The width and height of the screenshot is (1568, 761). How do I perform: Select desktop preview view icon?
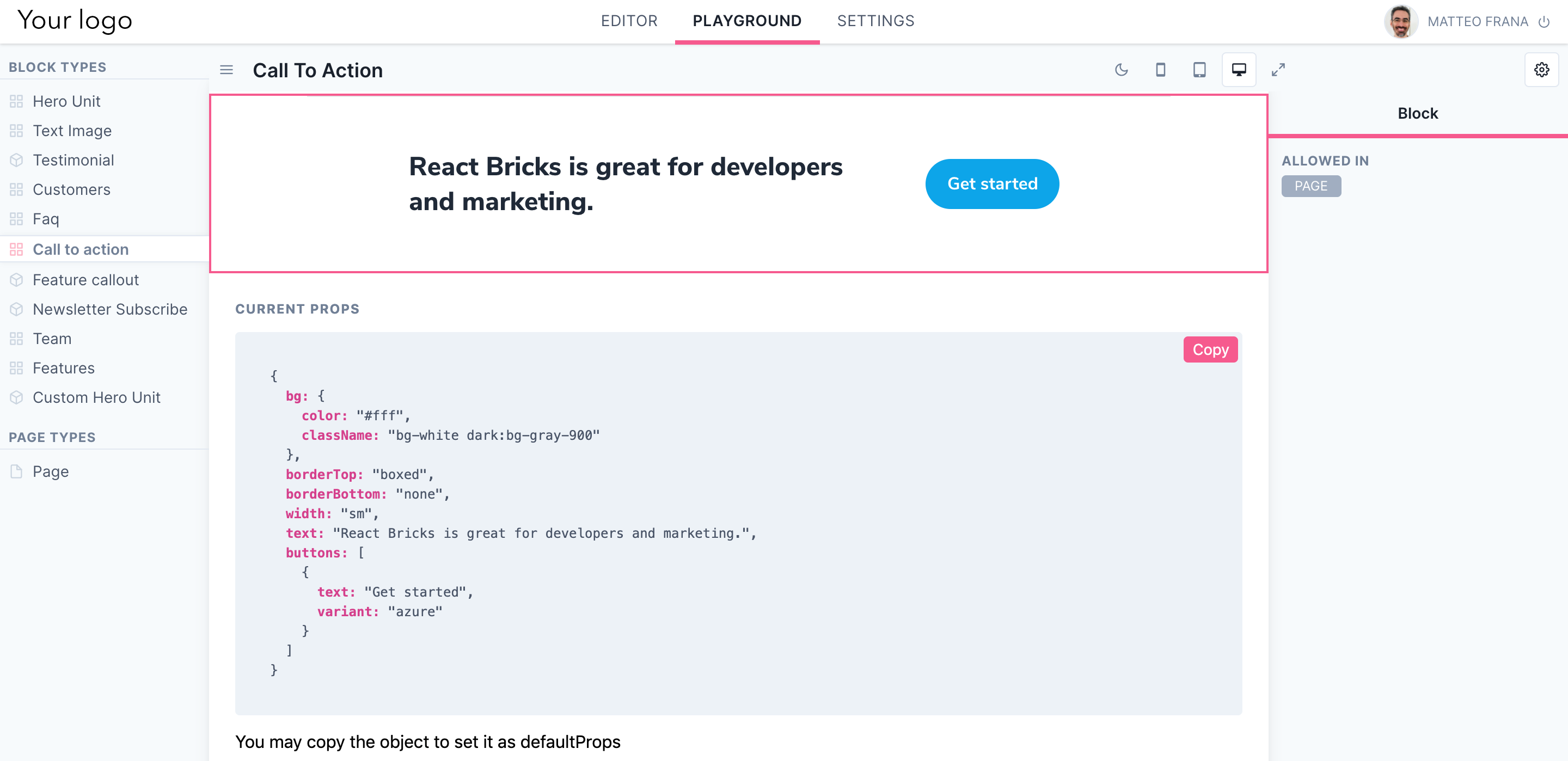(1239, 70)
